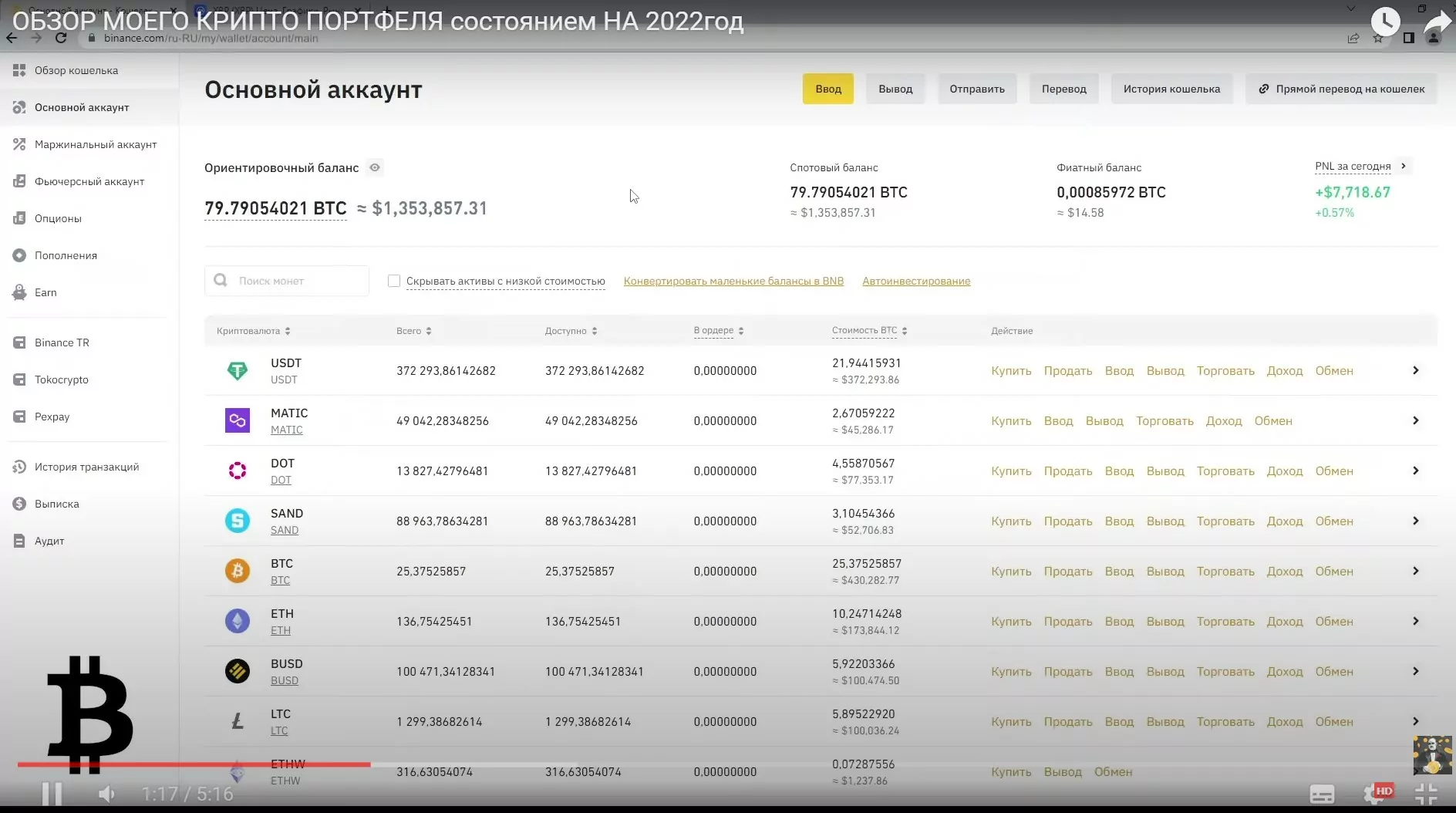The image size is (1456, 813).
Task: Click the YouTube Watch later clock icon
Action: coord(1385,21)
